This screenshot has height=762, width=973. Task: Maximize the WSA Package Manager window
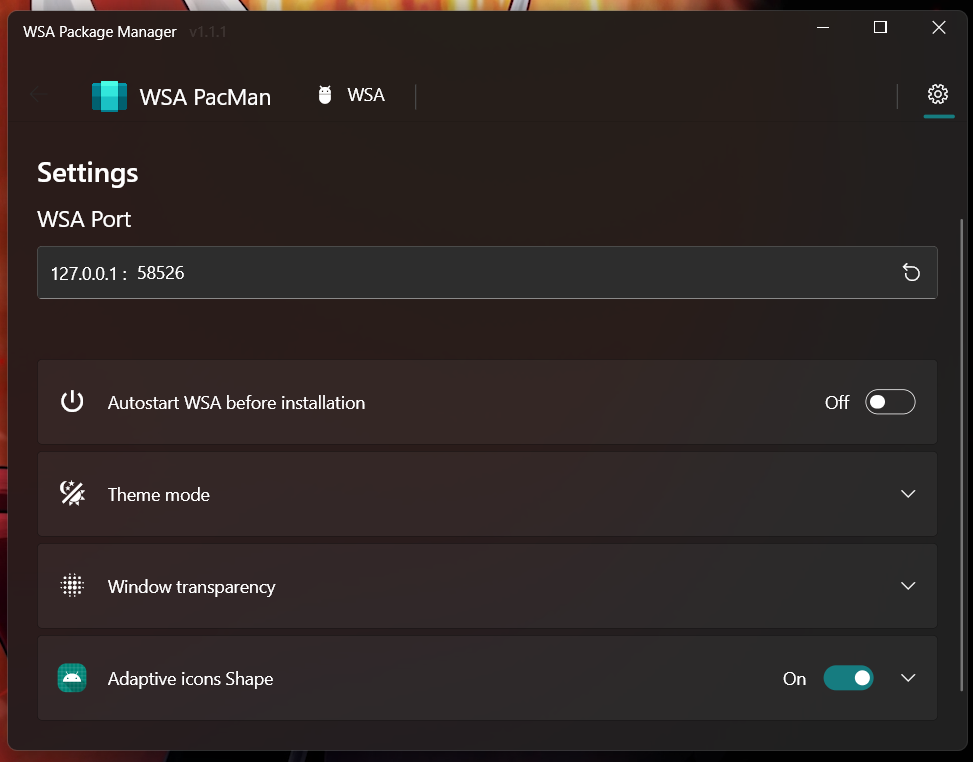click(880, 28)
